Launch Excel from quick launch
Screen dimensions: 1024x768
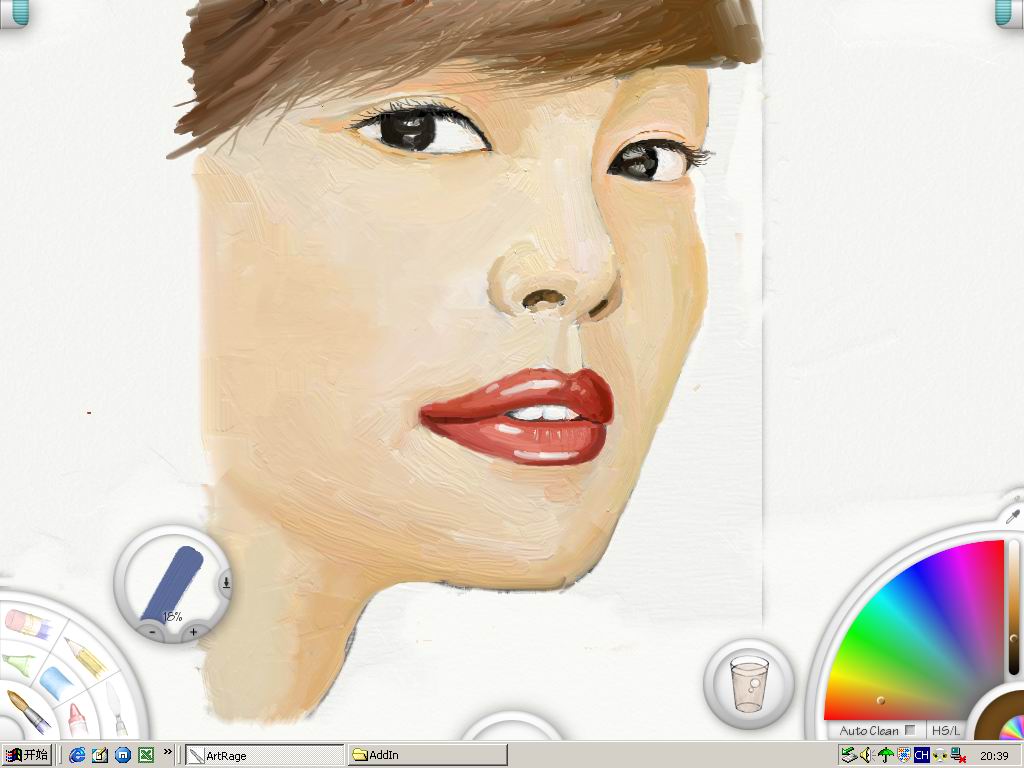(146, 755)
